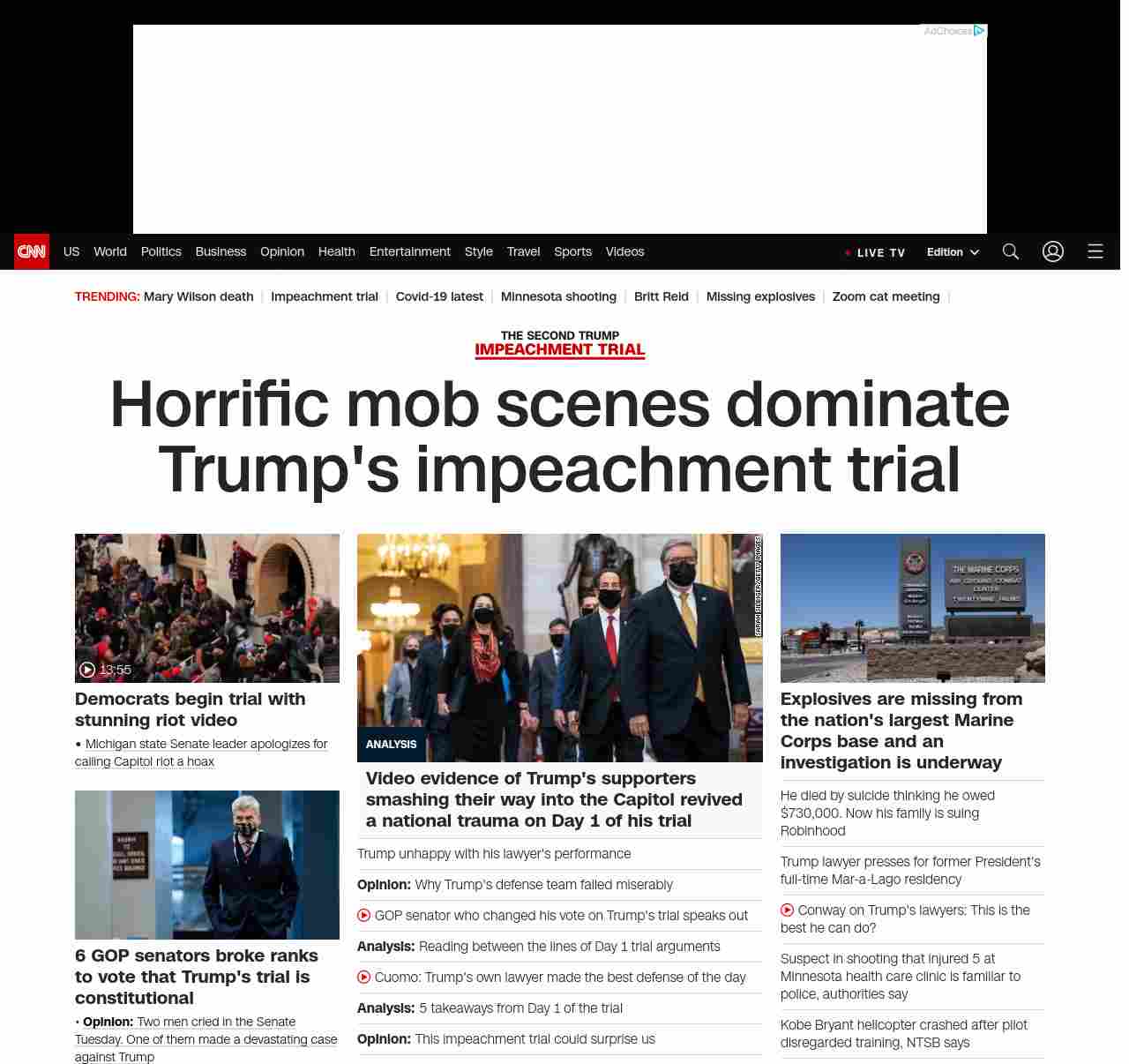1129x1064 pixels.
Task: Open trending link Mary Wilson death
Action: coord(198,296)
